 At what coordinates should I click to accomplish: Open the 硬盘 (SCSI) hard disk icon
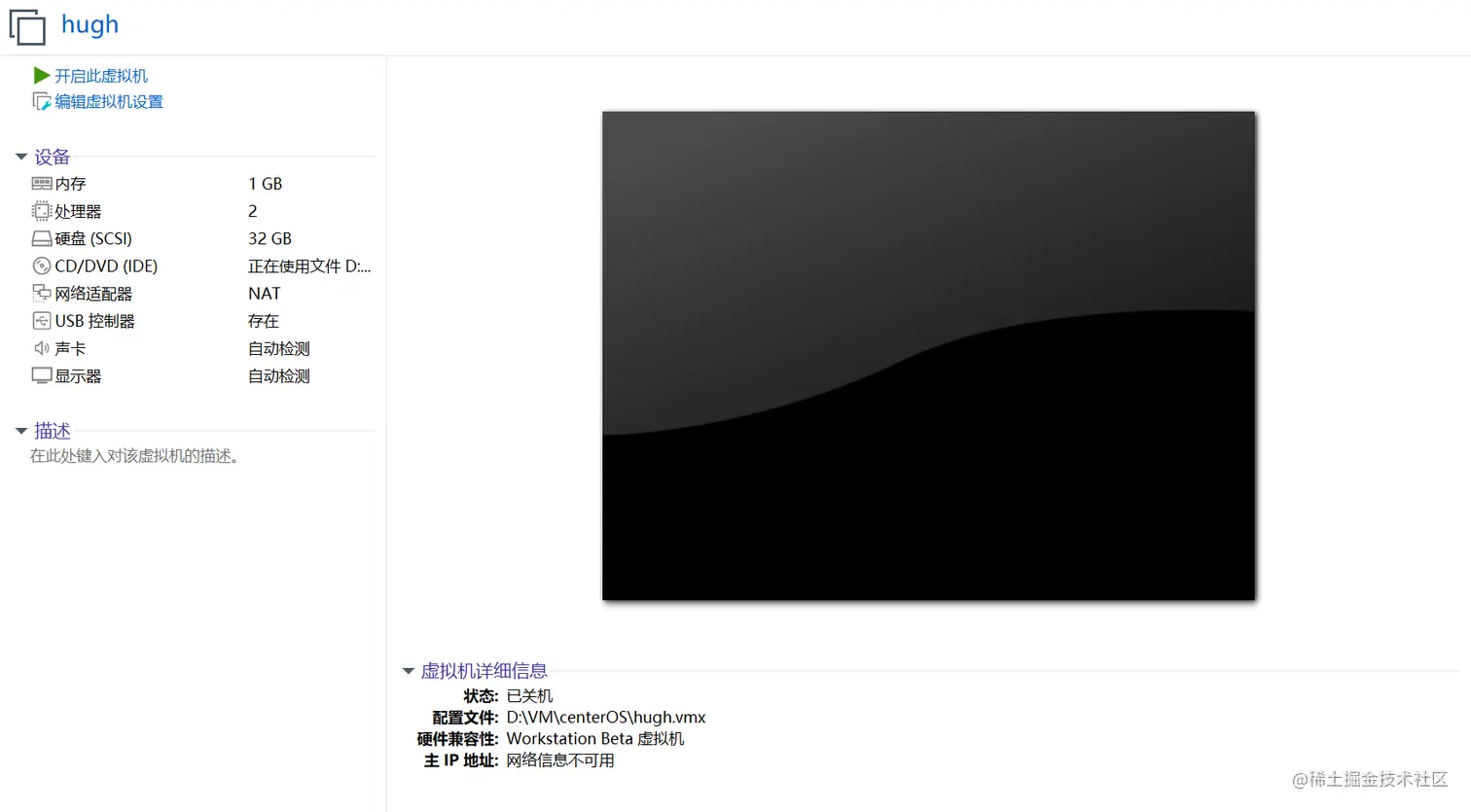(41, 238)
